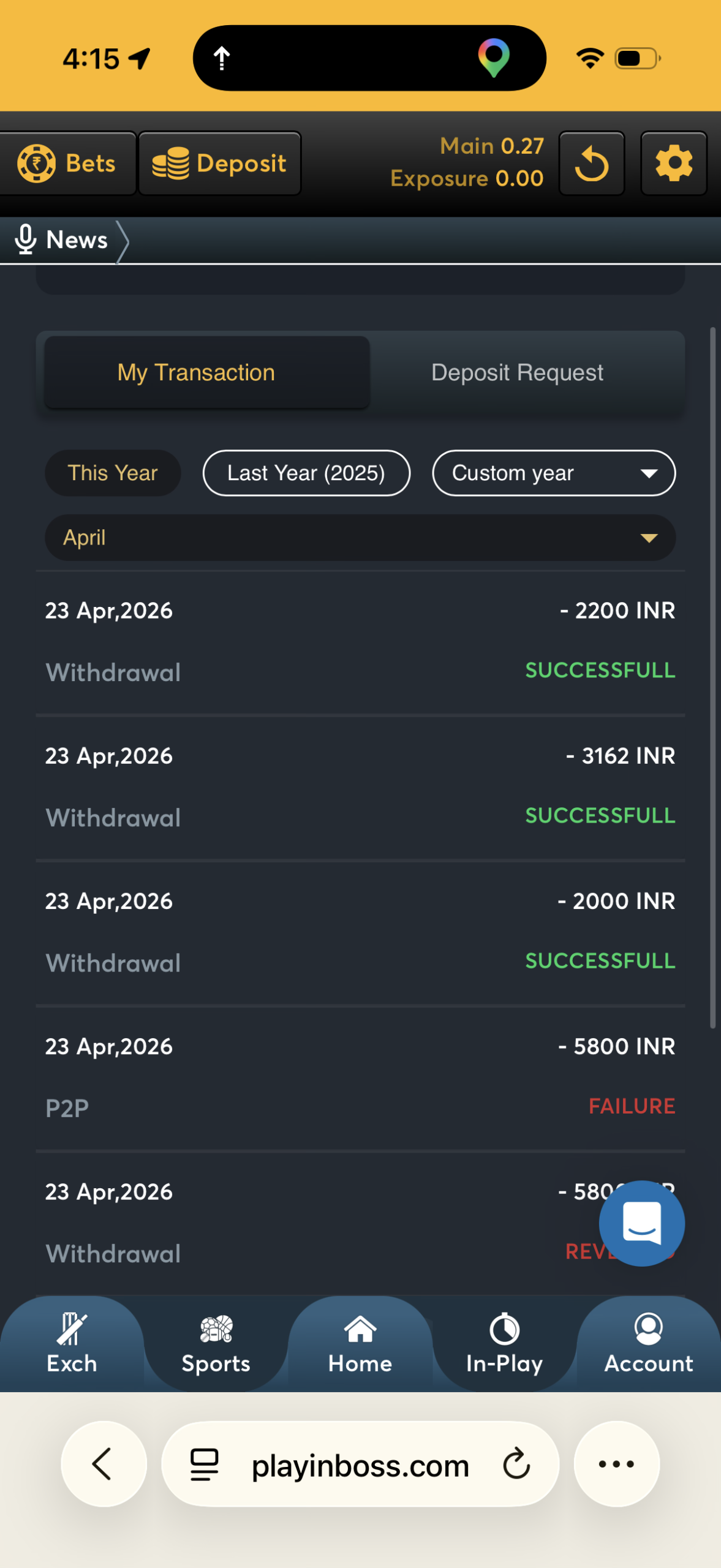721x1568 pixels.
Task: Expand the April month dropdown
Action: [x=360, y=538]
